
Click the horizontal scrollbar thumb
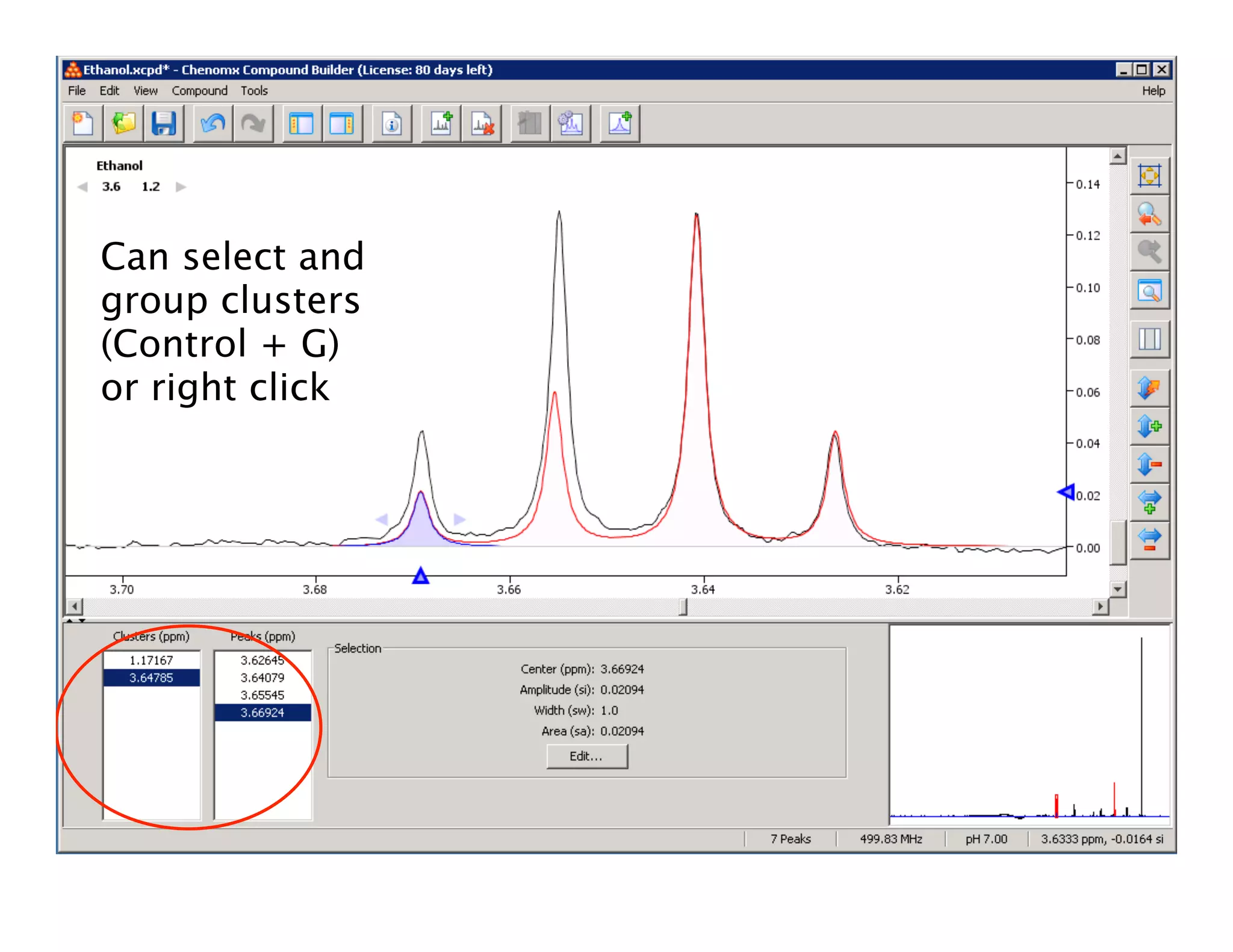tap(683, 606)
